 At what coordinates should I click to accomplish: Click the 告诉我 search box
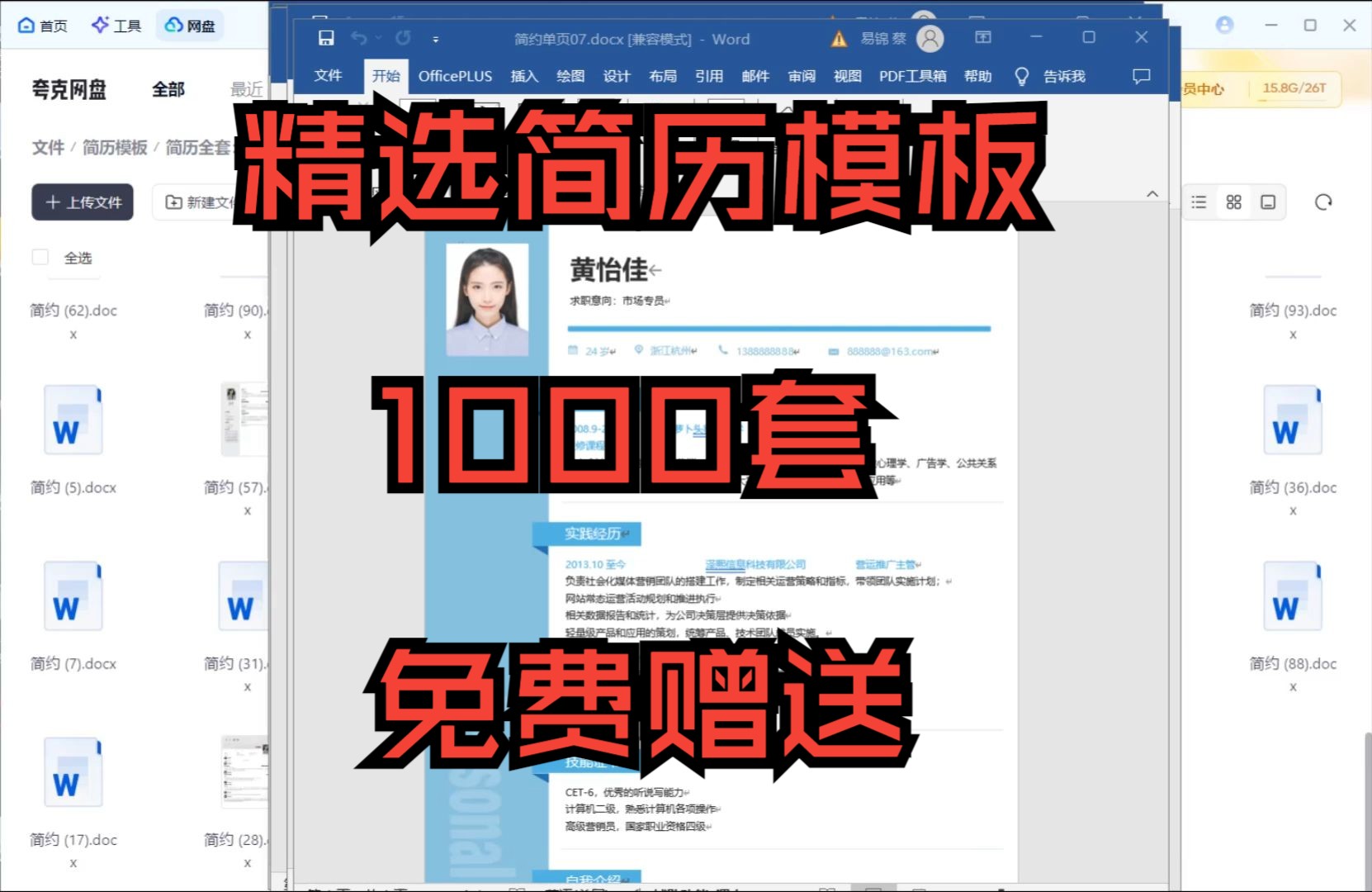pos(1065,76)
